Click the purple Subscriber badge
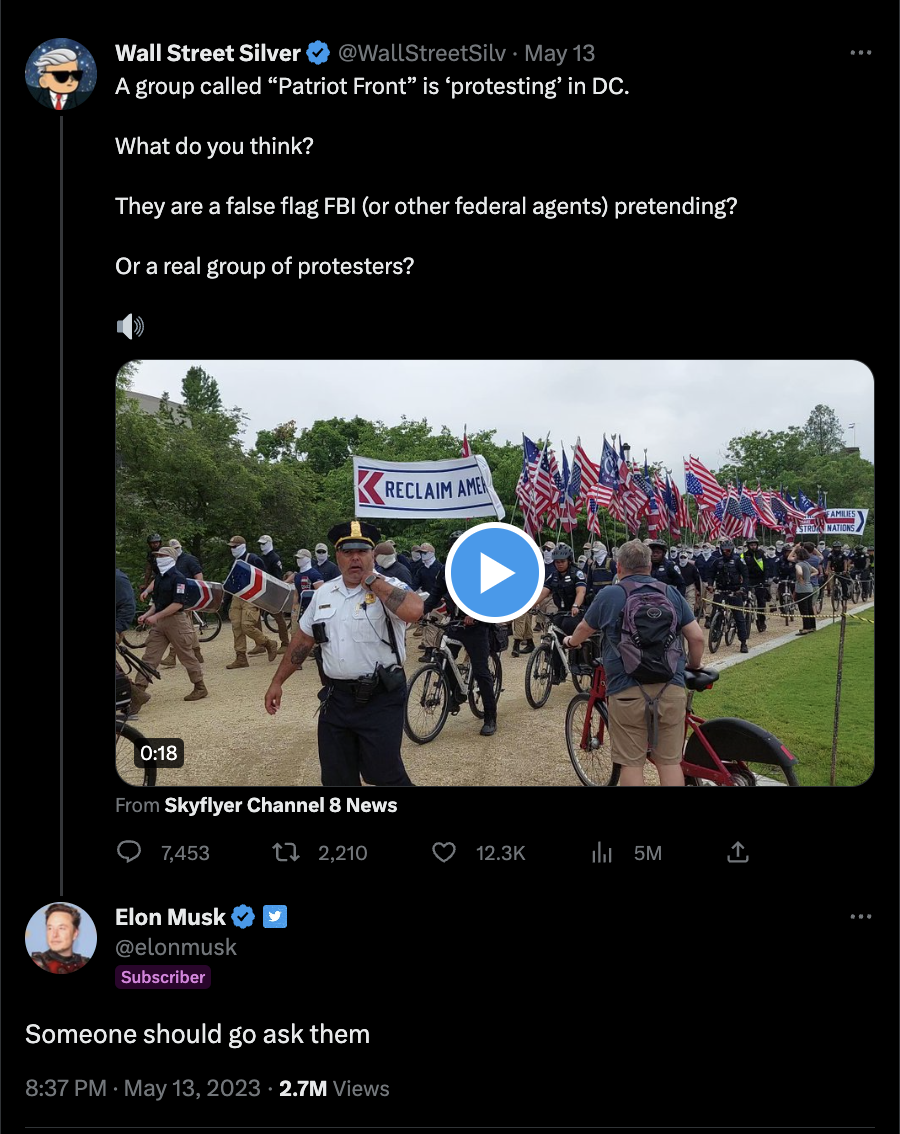 (x=163, y=977)
